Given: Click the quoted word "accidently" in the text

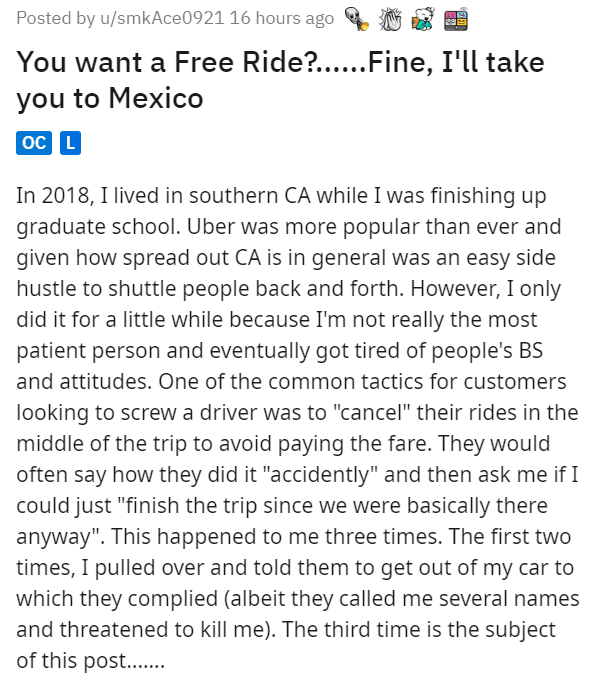Looking at the screenshot, I should pos(320,474).
